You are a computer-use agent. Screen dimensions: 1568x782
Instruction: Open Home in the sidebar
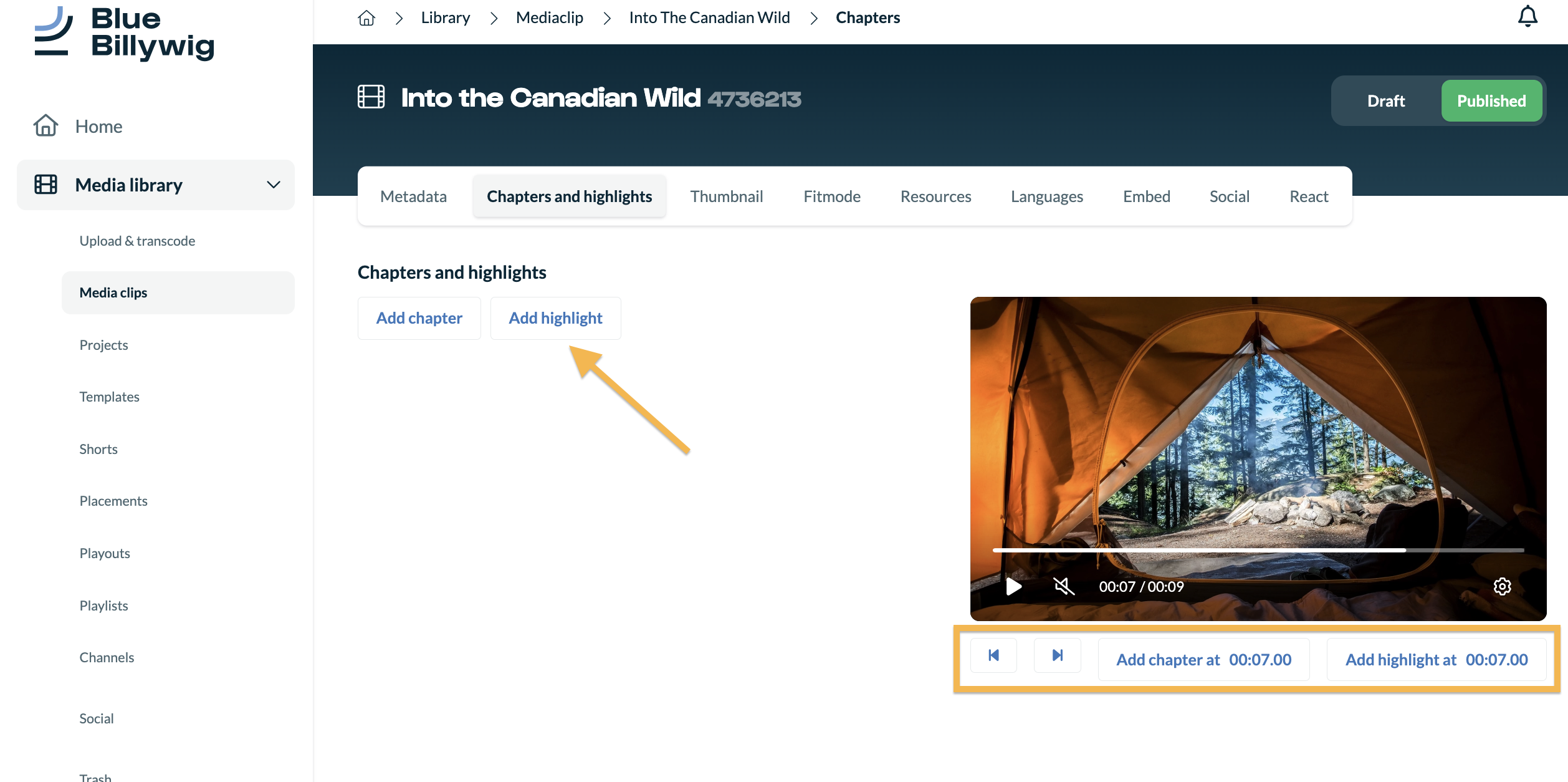click(98, 126)
